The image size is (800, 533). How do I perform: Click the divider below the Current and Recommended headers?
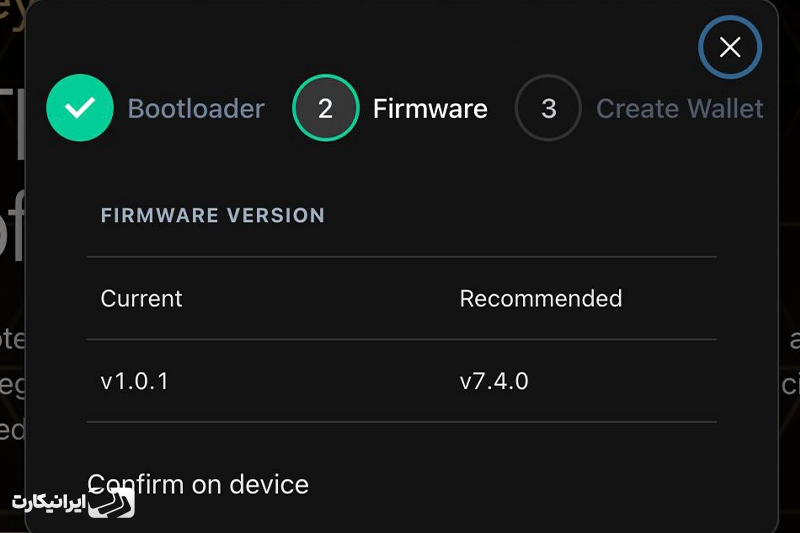coord(402,339)
